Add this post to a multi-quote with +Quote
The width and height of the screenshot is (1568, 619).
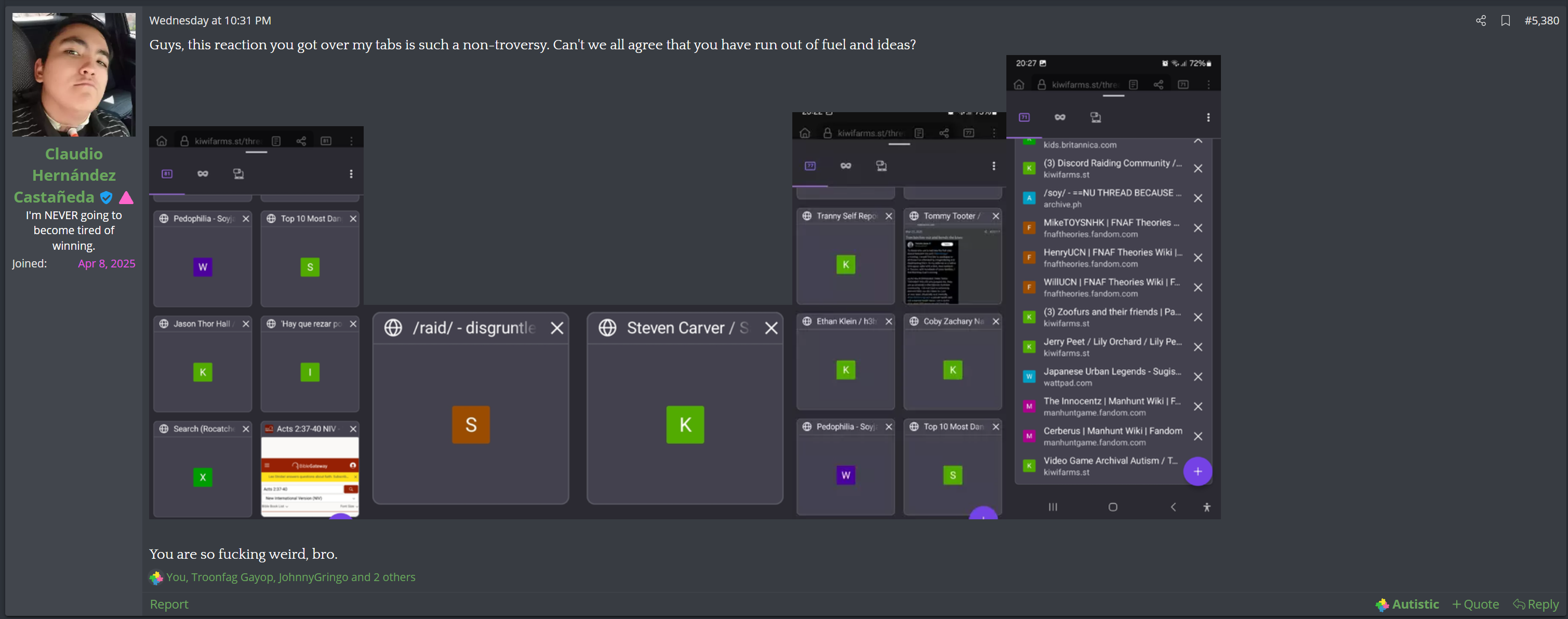pos(1476,604)
